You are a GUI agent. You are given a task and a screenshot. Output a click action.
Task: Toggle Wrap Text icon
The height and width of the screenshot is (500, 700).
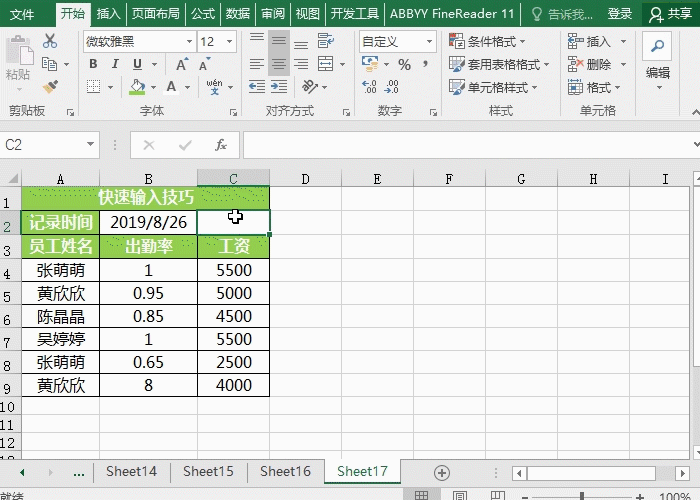(325, 41)
